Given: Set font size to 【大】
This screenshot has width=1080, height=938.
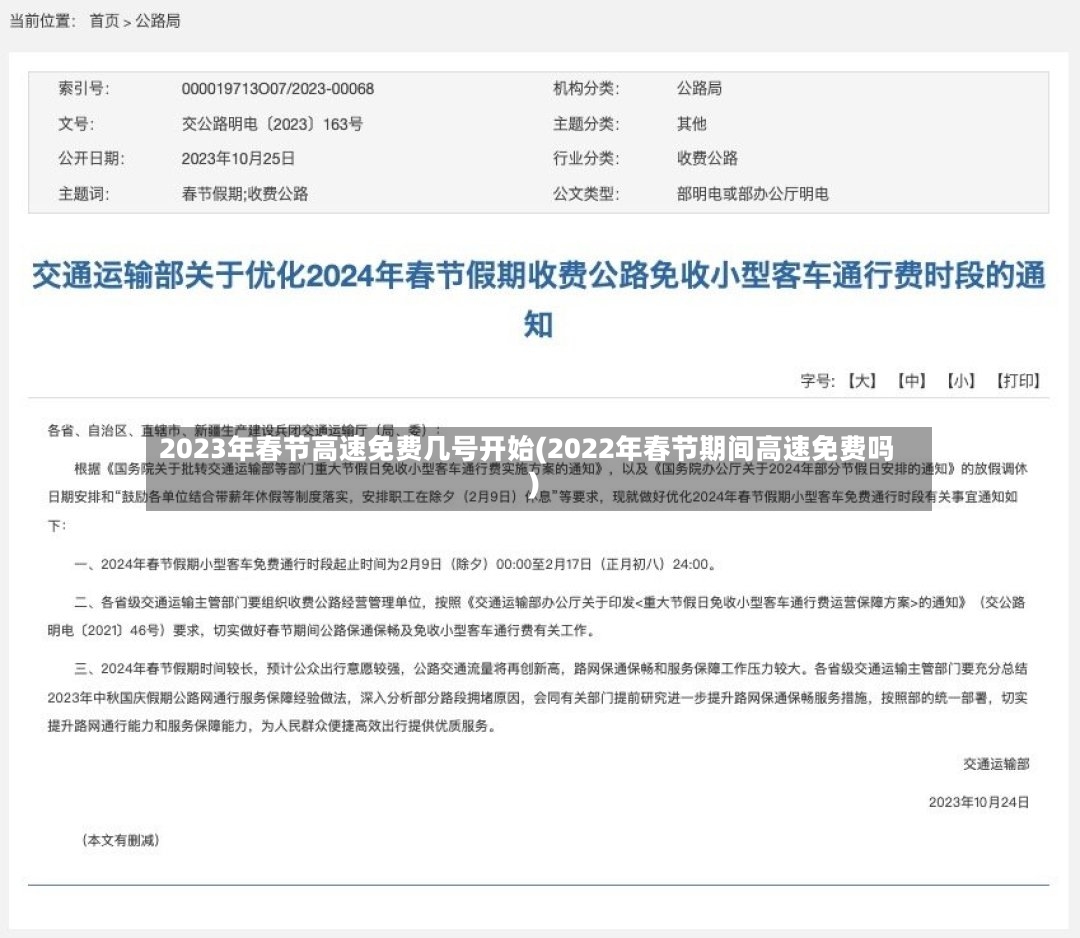Looking at the screenshot, I should (861, 381).
